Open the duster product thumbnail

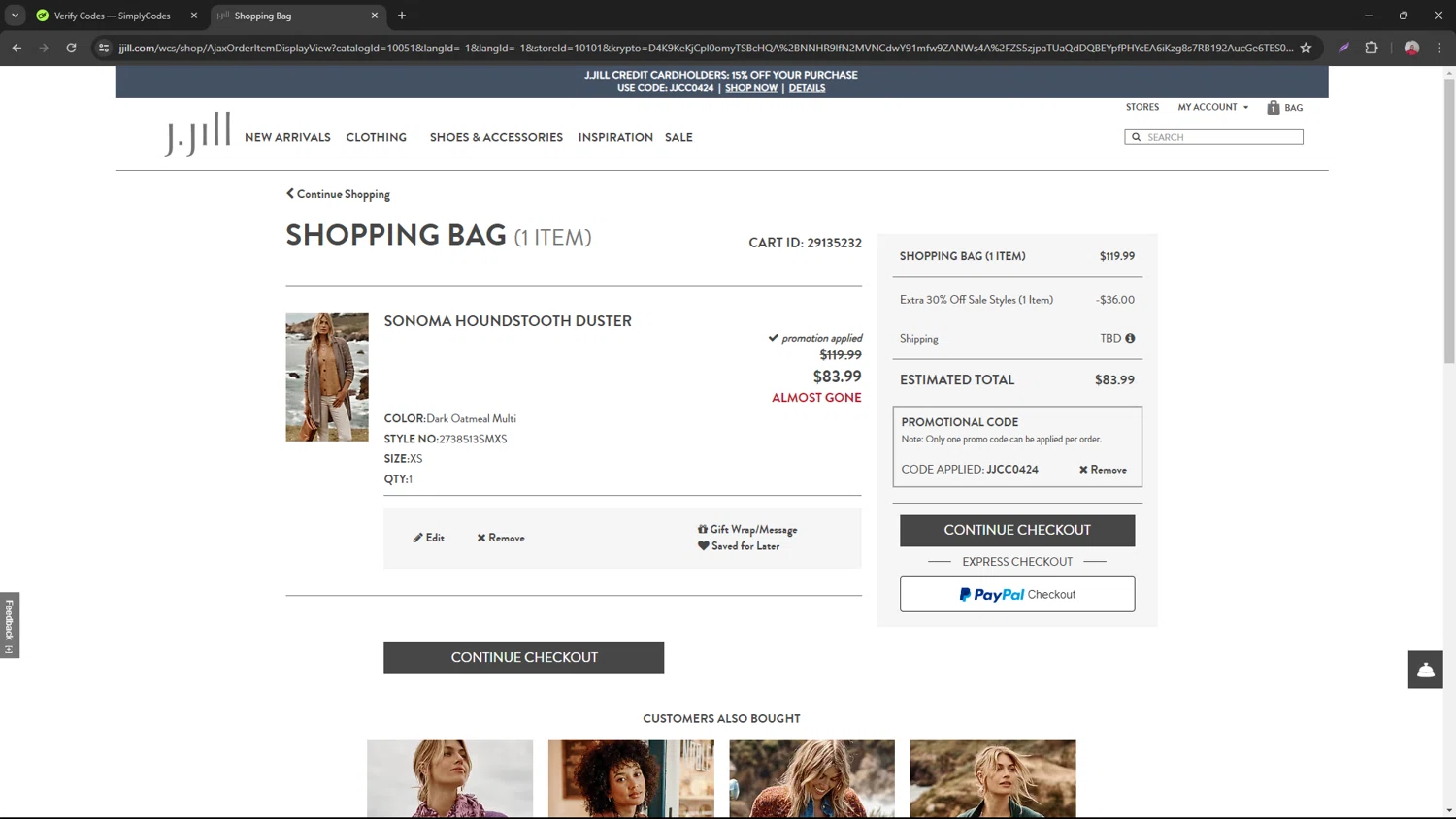327,377
